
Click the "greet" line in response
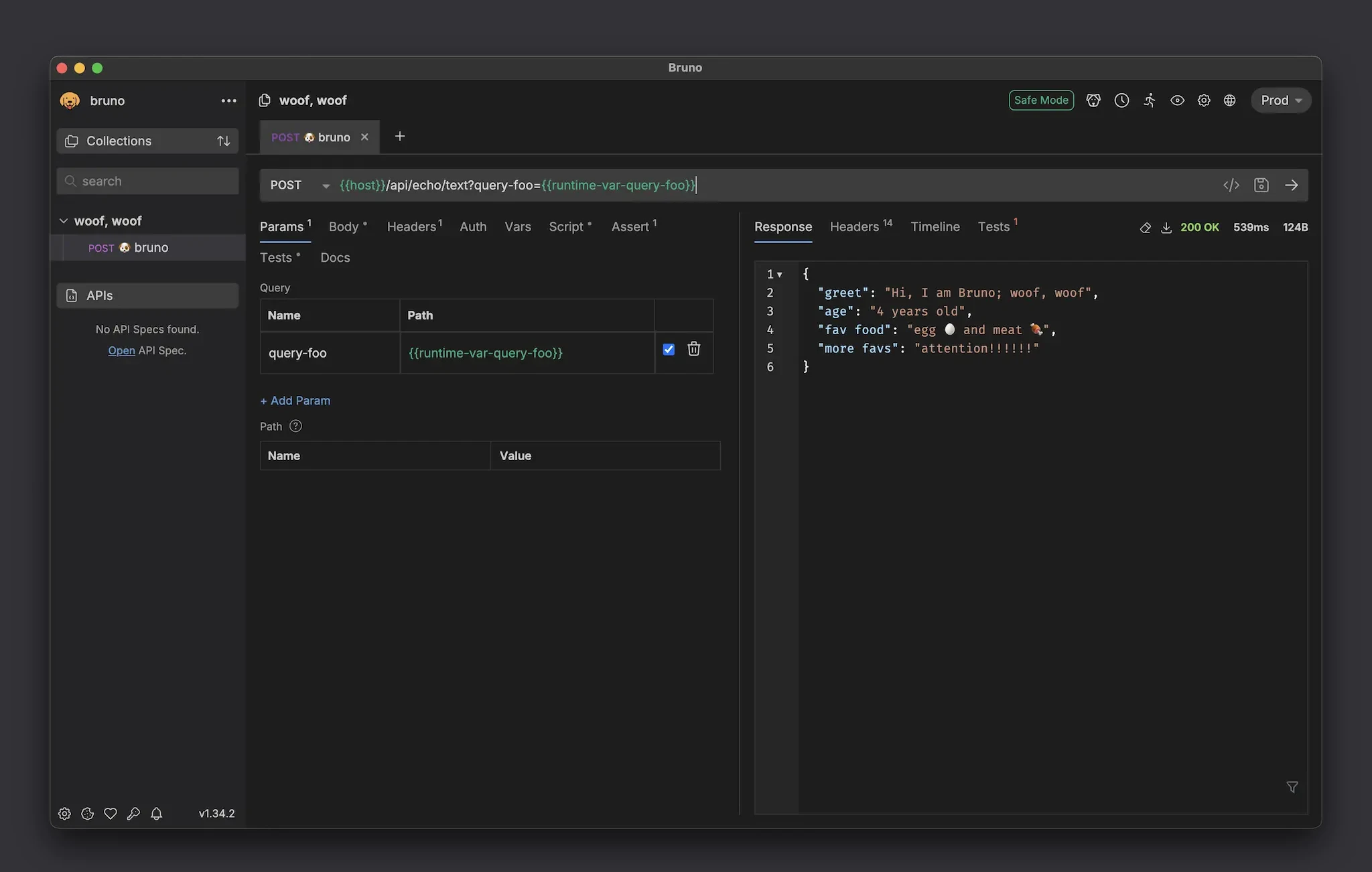[x=958, y=293]
